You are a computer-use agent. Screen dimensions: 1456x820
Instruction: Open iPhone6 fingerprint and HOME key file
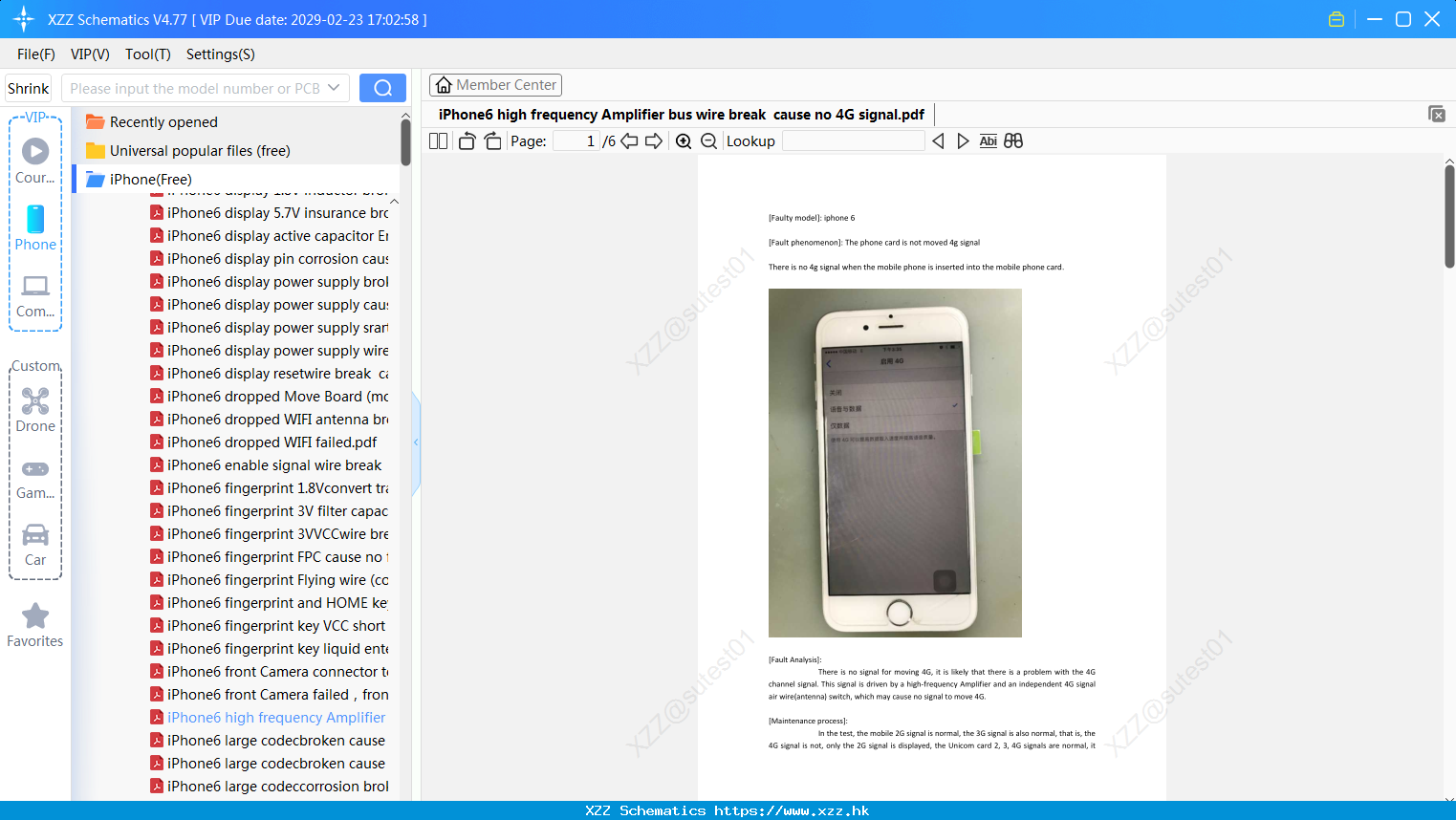(270, 603)
